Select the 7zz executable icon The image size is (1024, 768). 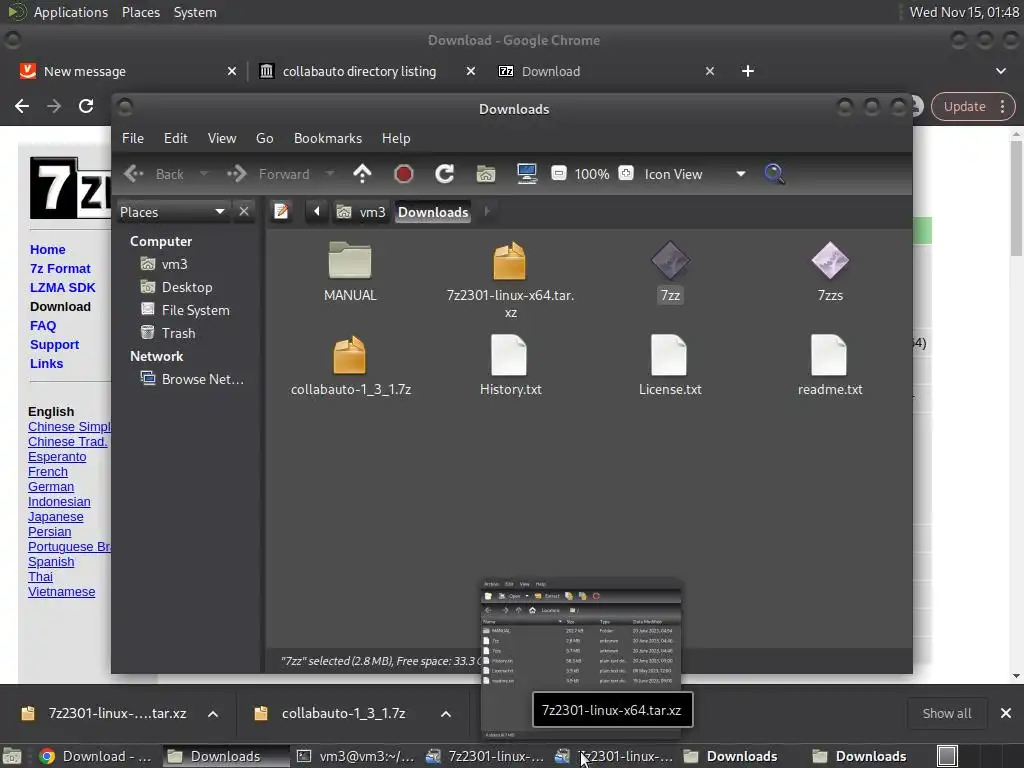670,261
